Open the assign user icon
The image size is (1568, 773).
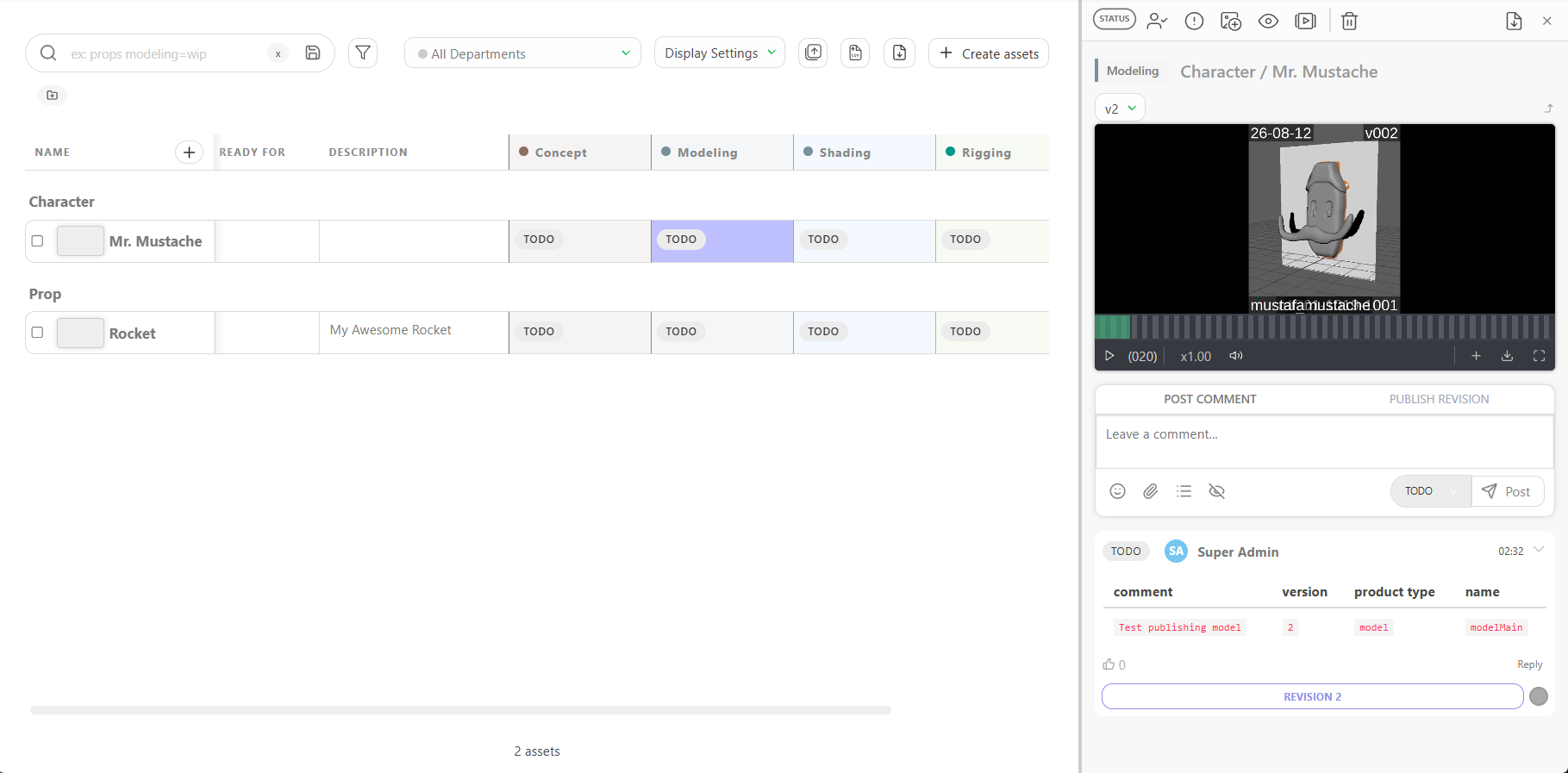(1157, 21)
